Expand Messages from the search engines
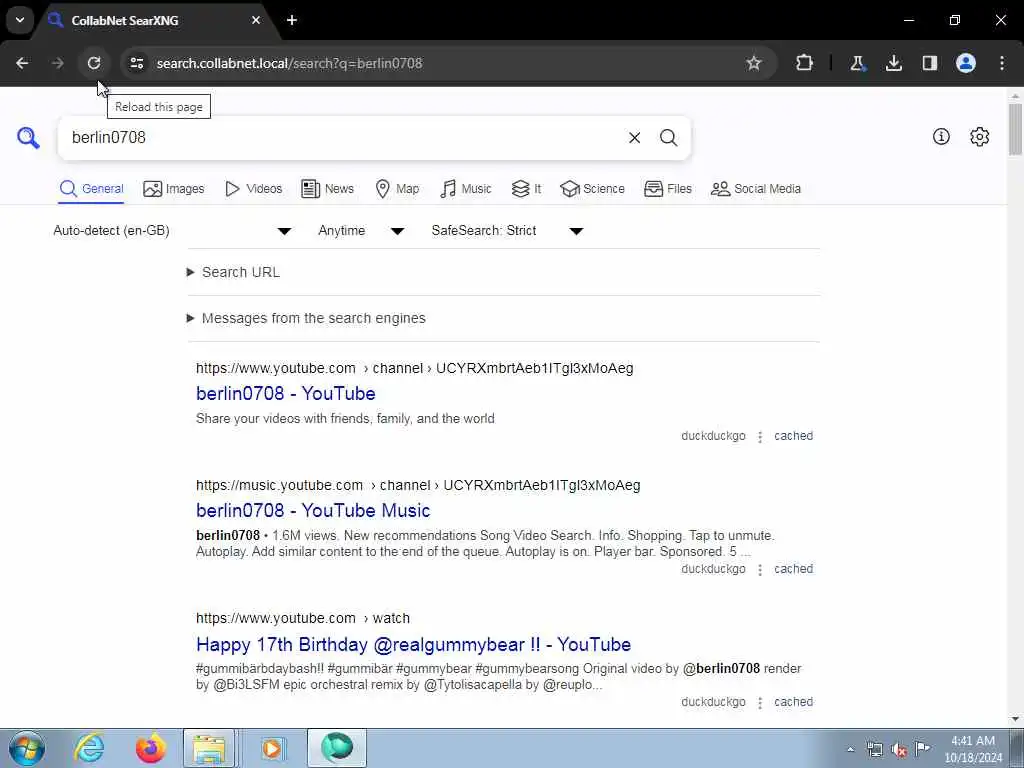 (306, 318)
